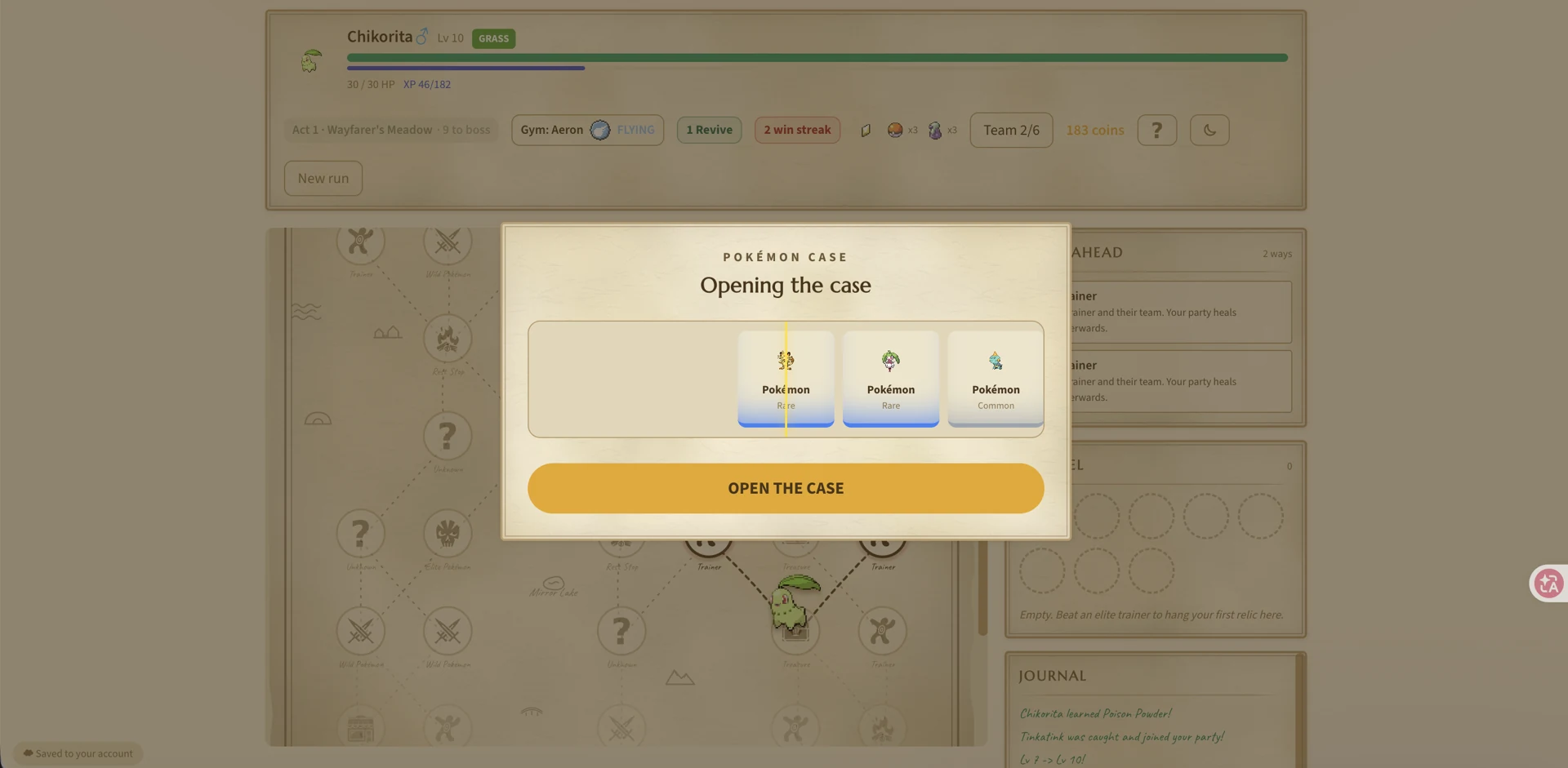Click the Mirror Lake label on the map

pyautogui.click(x=554, y=593)
